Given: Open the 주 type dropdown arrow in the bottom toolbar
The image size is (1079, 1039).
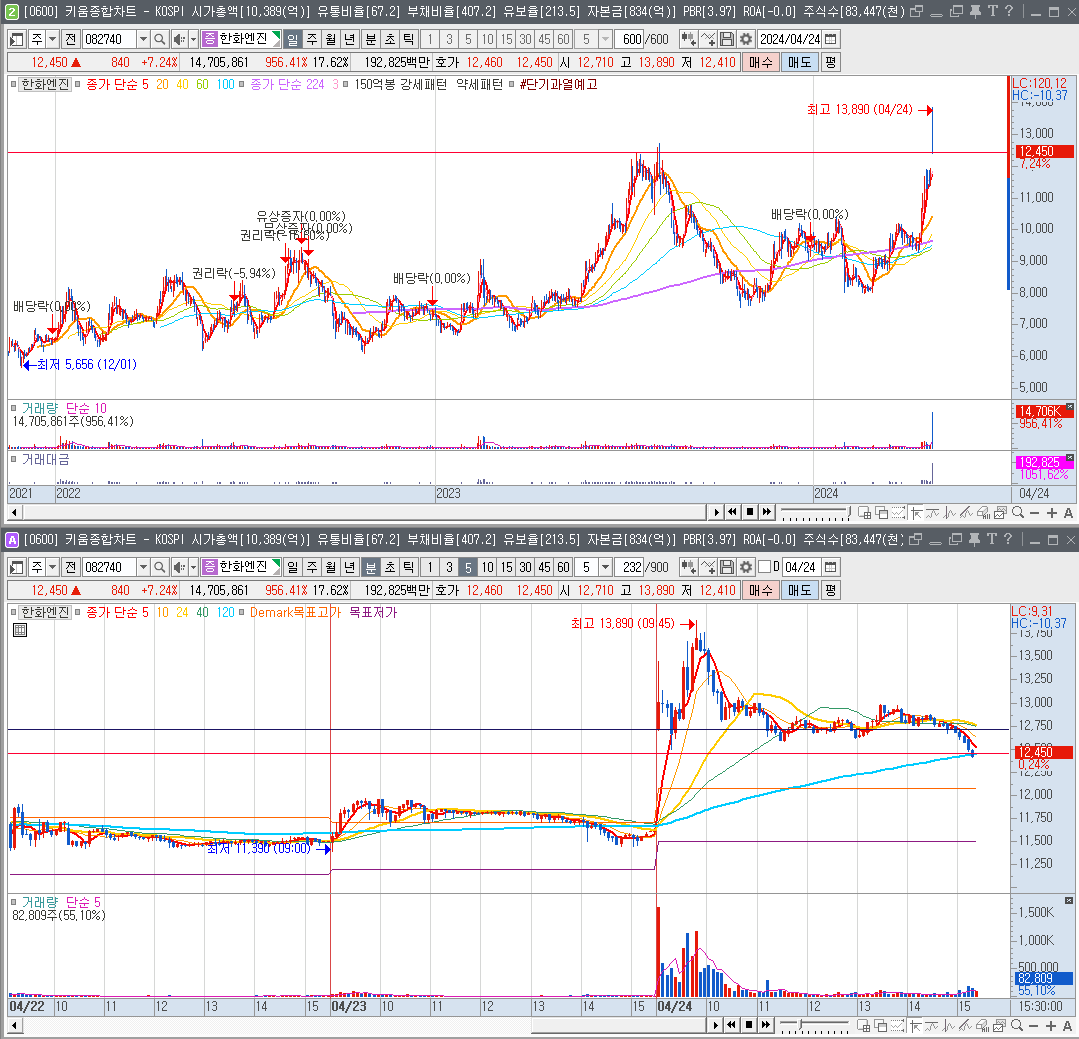Looking at the screenshot, I should tap(52, 567).
